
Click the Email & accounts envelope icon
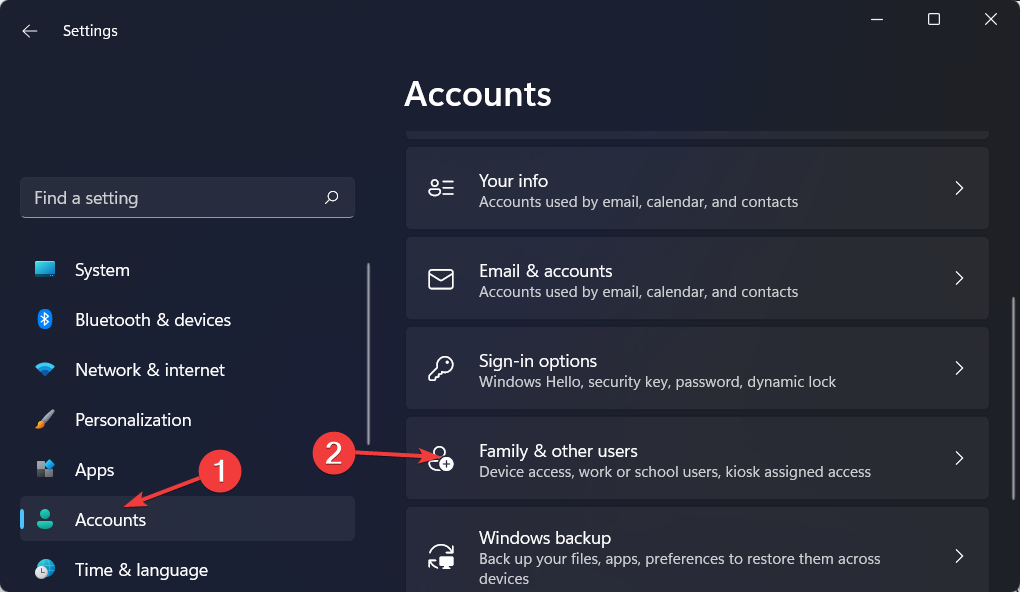440,278
